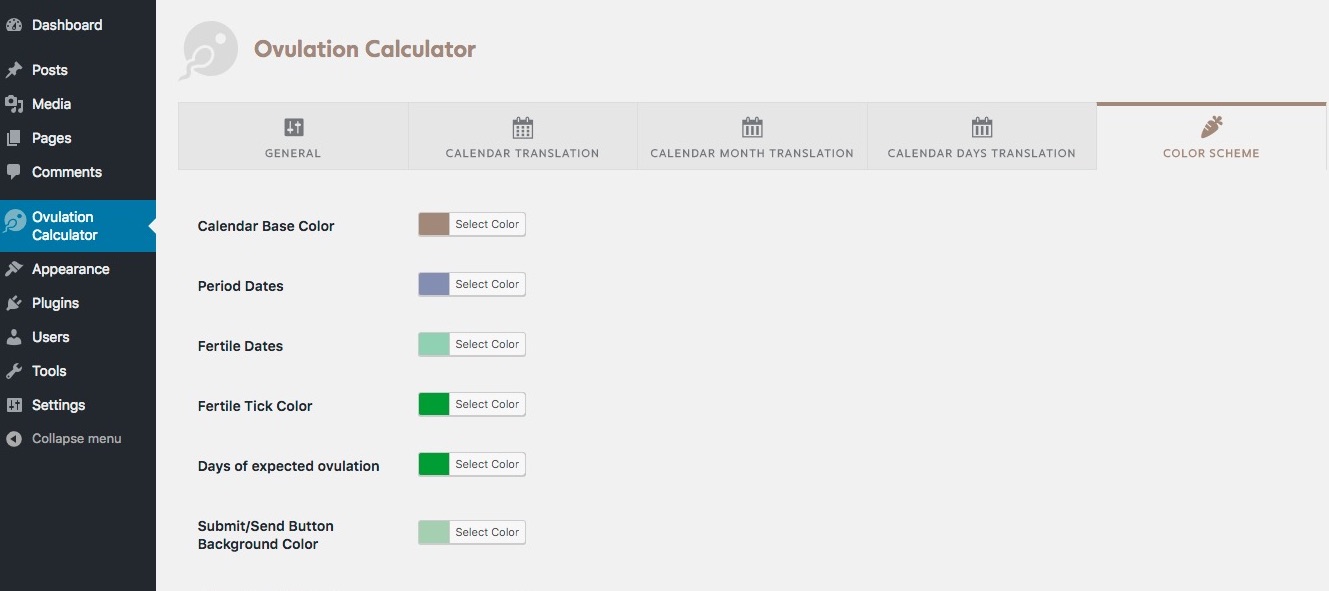Screen dimensions: 1329x591
Task: Click Select Color for Calendar Base Color
Action: pyautogui.click(x=487, y=225)
